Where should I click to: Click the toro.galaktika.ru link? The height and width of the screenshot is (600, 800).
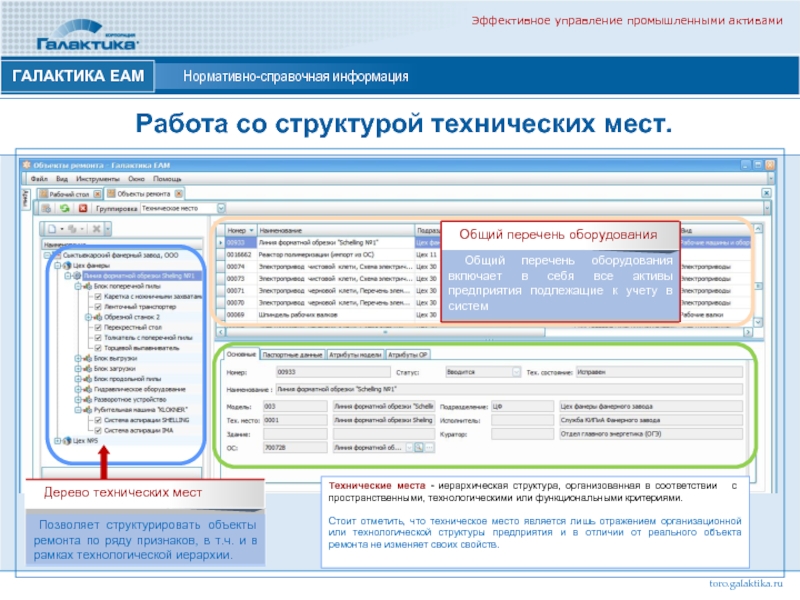click(x=745, y=584)
